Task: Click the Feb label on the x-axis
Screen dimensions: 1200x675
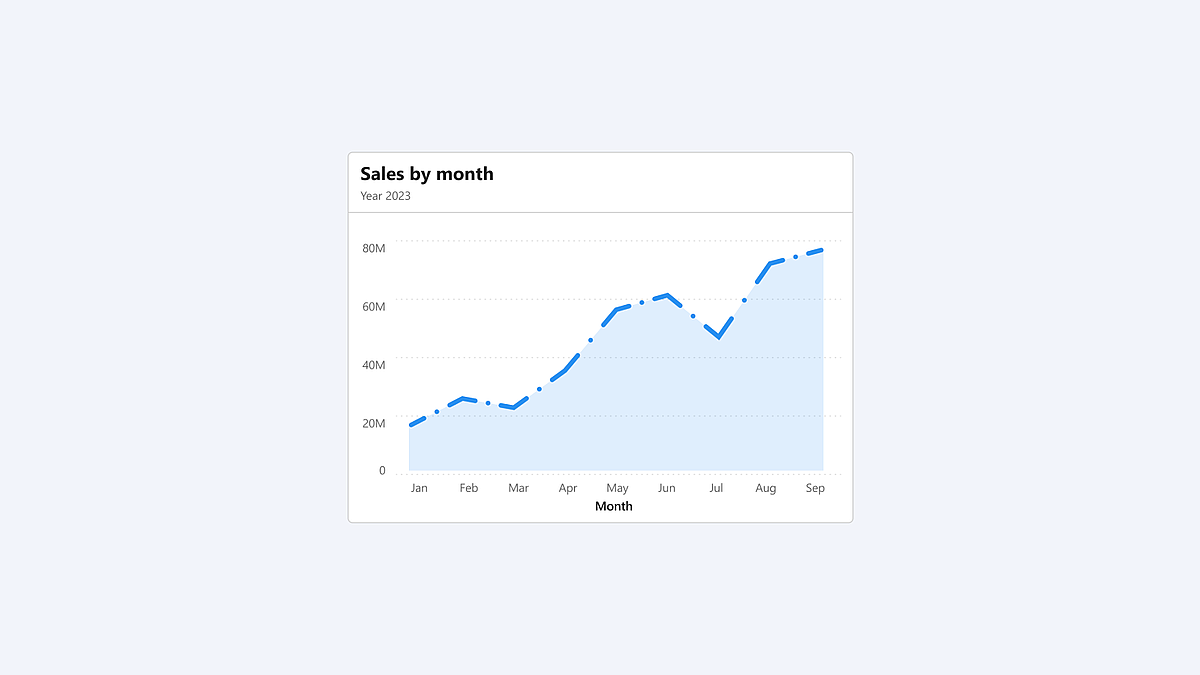Action: (468, 488)
